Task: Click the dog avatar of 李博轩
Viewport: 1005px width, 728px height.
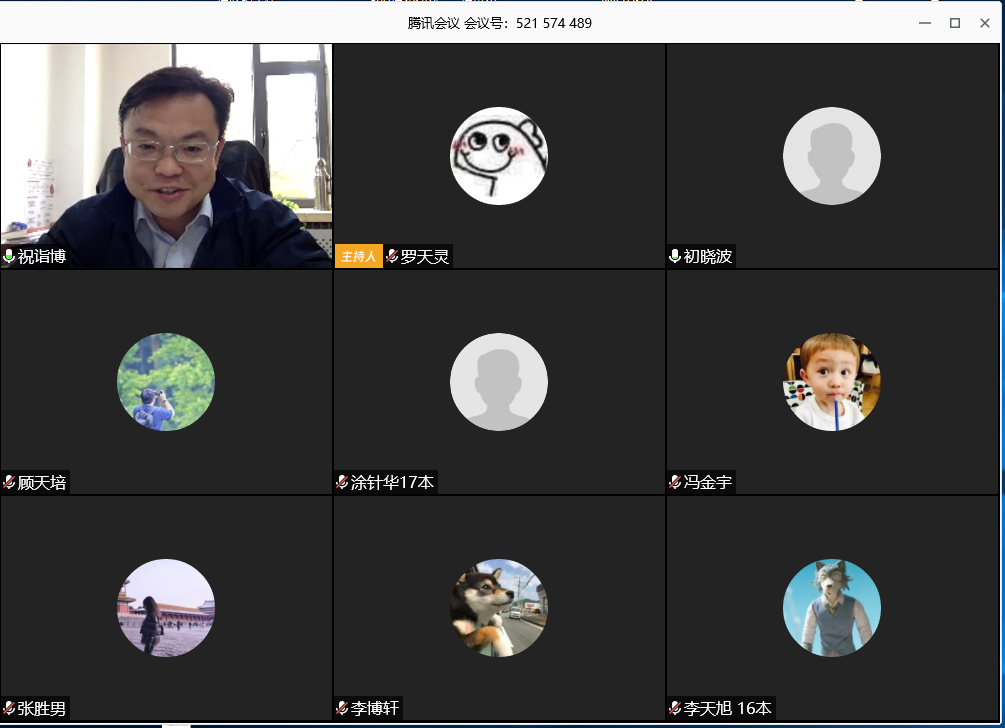Action: click(499, 608)
